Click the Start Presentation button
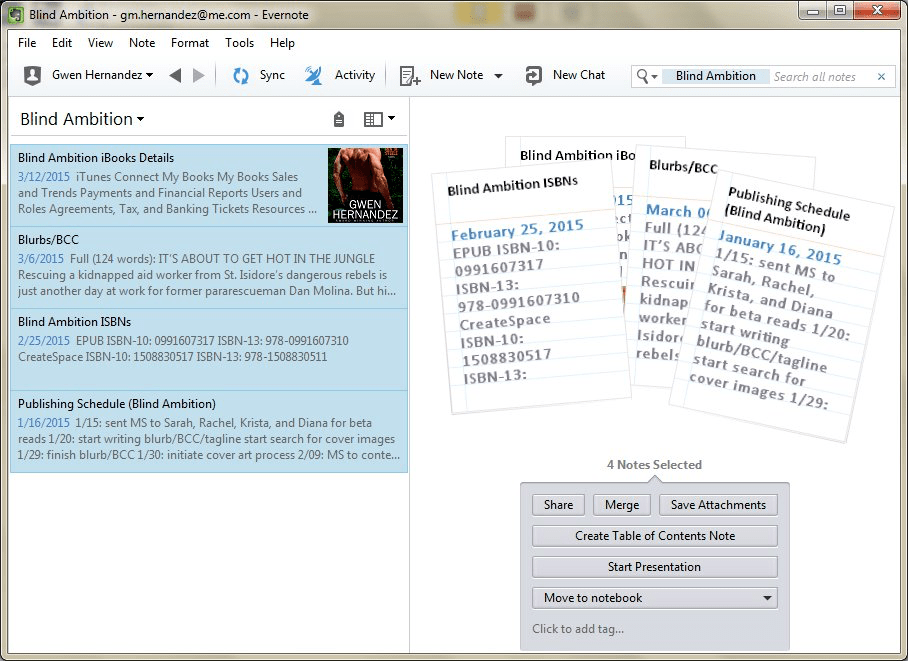This screenshot has height=661, width=908. pyautogui.click(x=654, y=567)
